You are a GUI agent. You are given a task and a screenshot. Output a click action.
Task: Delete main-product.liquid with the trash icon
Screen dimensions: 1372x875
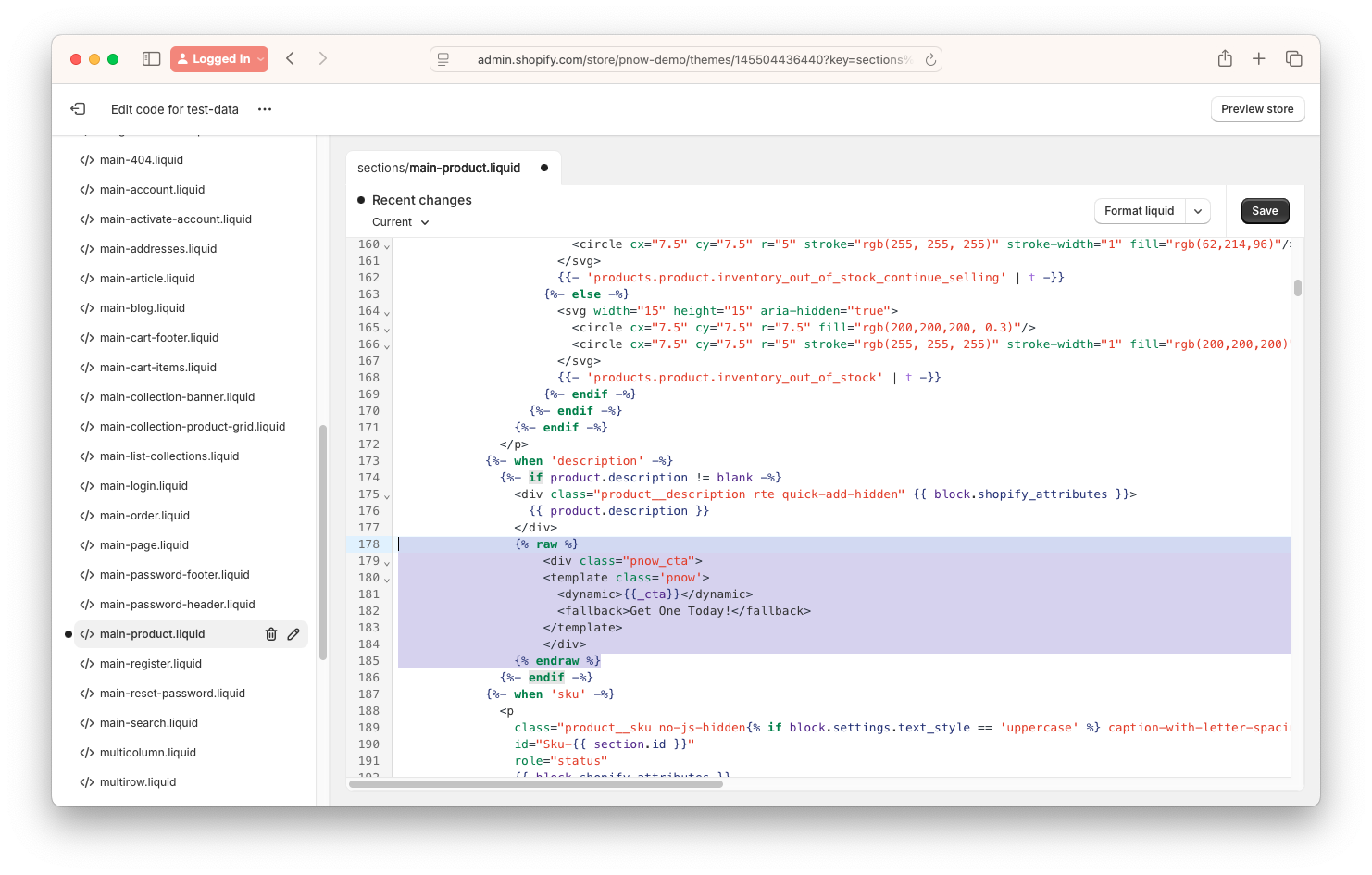[x=271, y=634]
